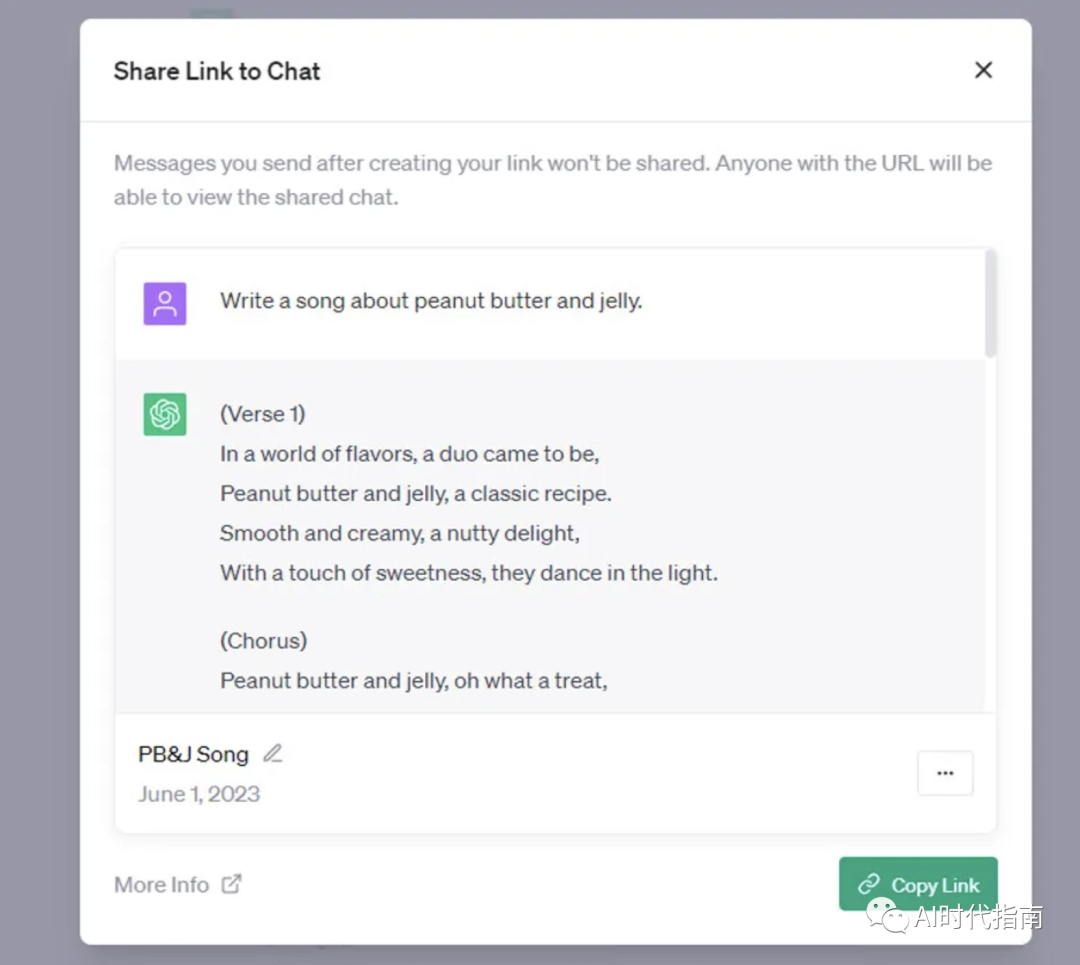Click the green ChatGPT logo icon

(165, 414)
